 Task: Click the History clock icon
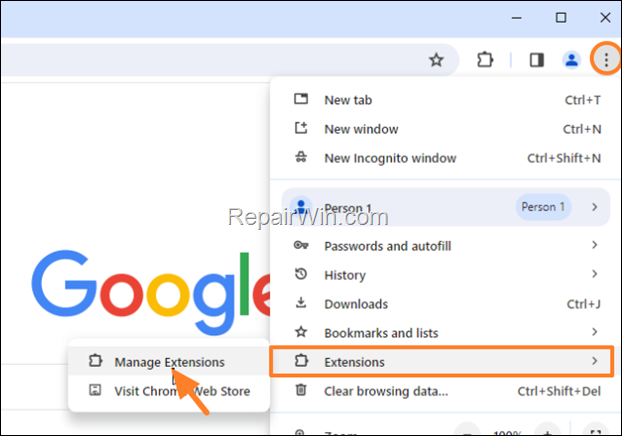pos(301,274)
